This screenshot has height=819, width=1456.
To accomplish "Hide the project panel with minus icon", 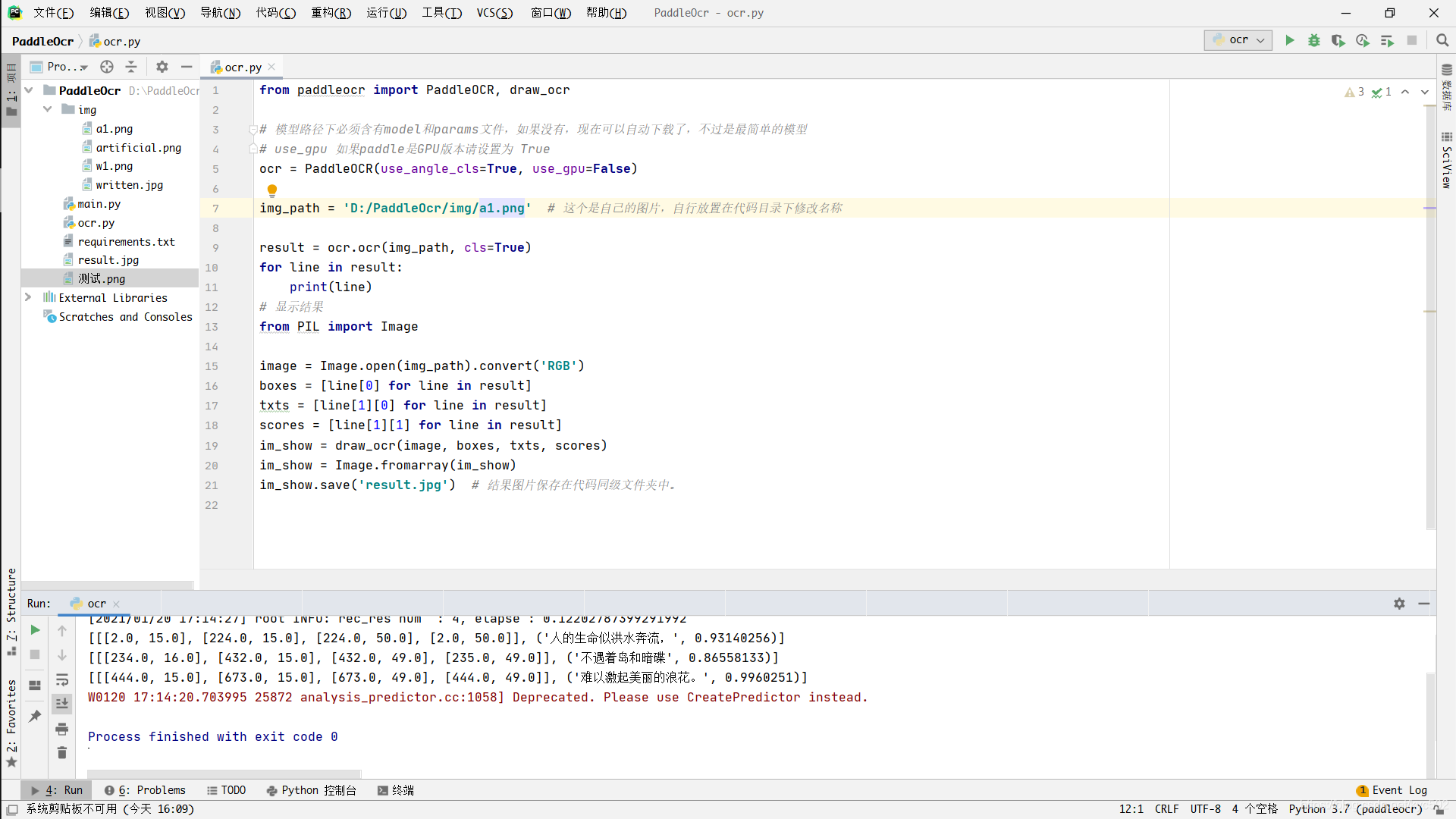I will click(187, 67).
